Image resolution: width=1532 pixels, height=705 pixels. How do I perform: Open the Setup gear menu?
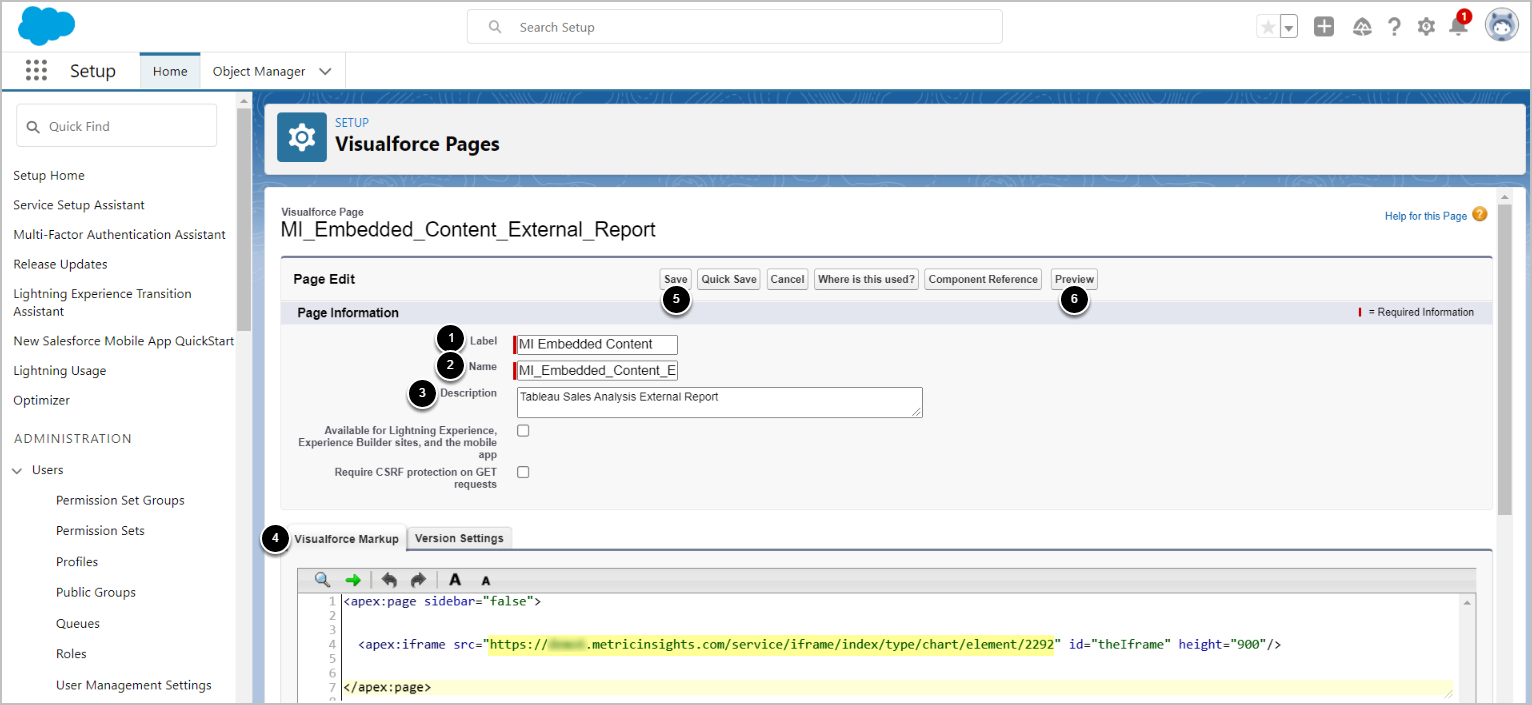tap(1426, 27)
